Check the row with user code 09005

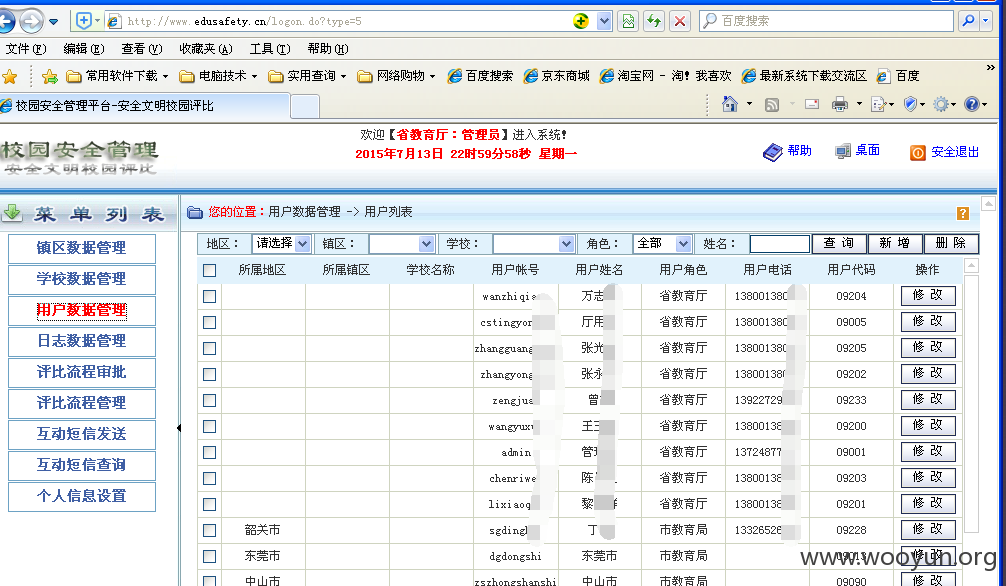click(209, 322)
